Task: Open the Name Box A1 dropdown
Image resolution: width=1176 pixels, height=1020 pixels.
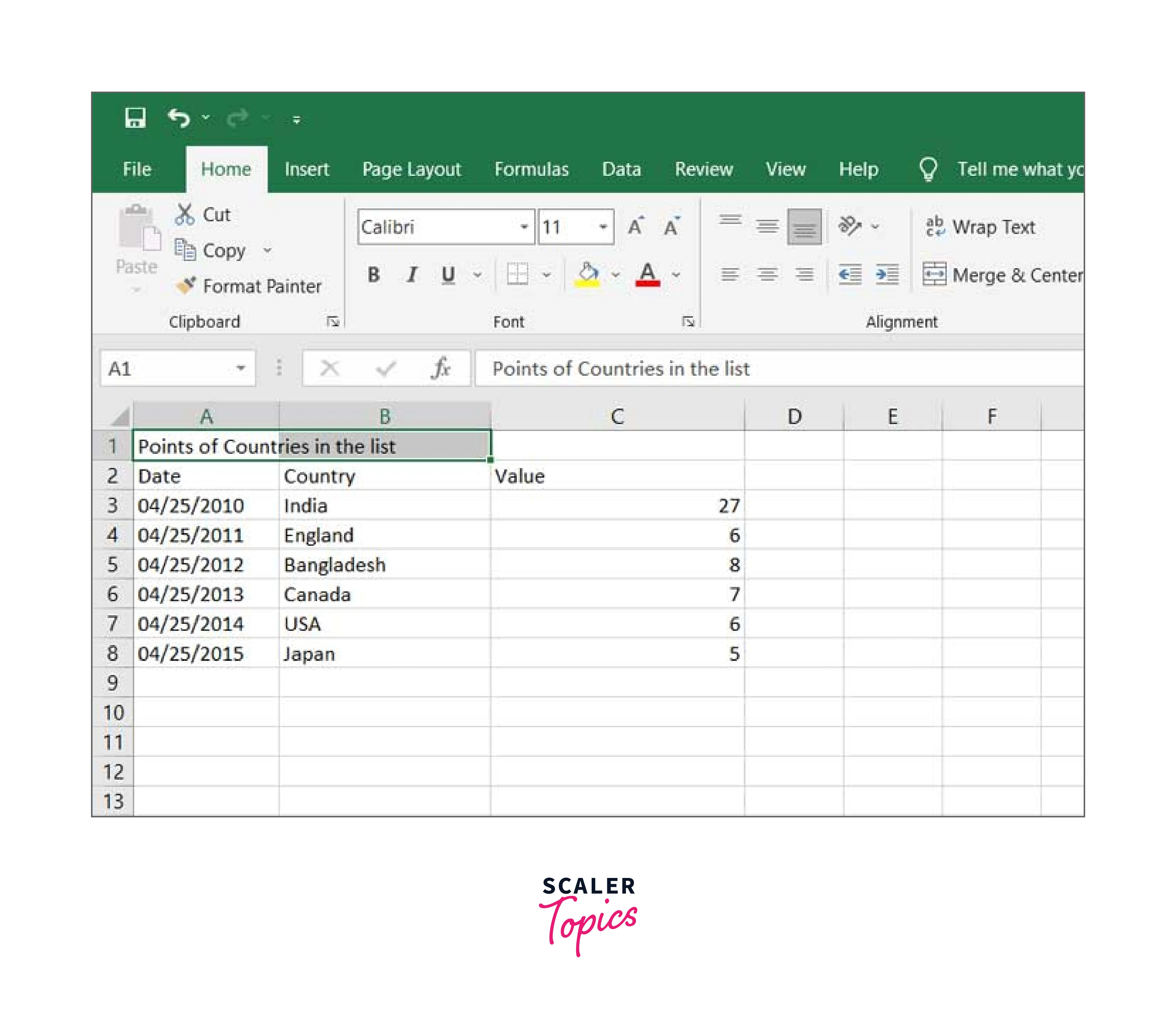Action: tap(241, 368)
